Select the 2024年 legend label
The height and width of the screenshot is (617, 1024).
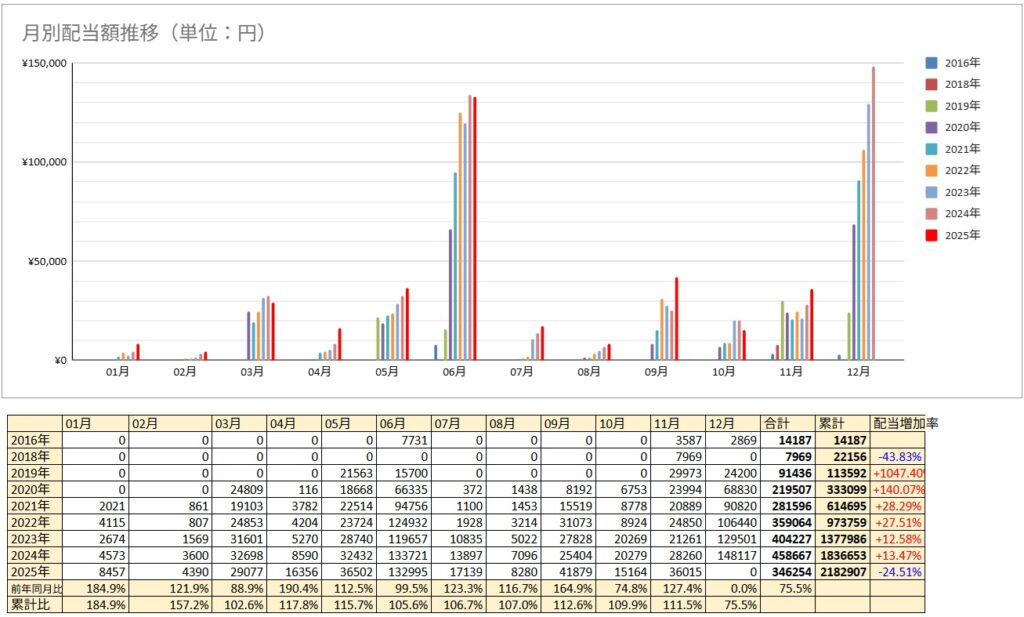pyautogui.click(x=962, y=213)
